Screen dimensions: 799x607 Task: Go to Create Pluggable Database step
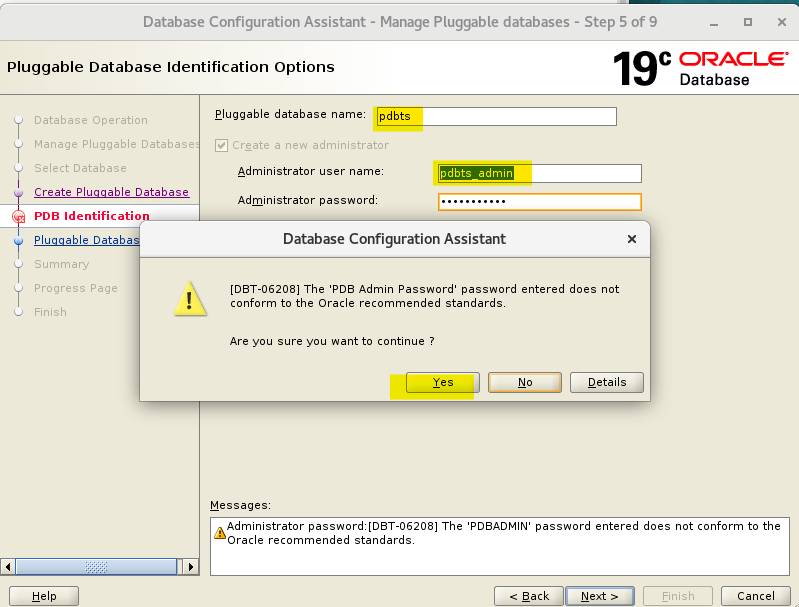click(111, 192)
